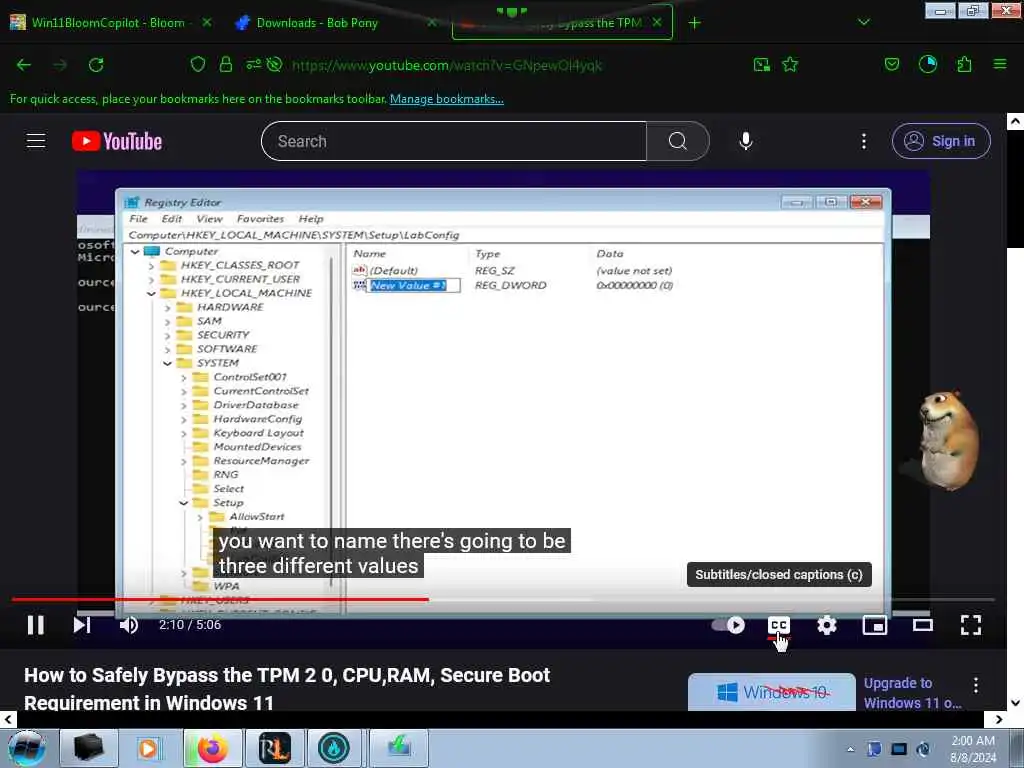Open the site permissions icon in address bar

click(253, 64)
